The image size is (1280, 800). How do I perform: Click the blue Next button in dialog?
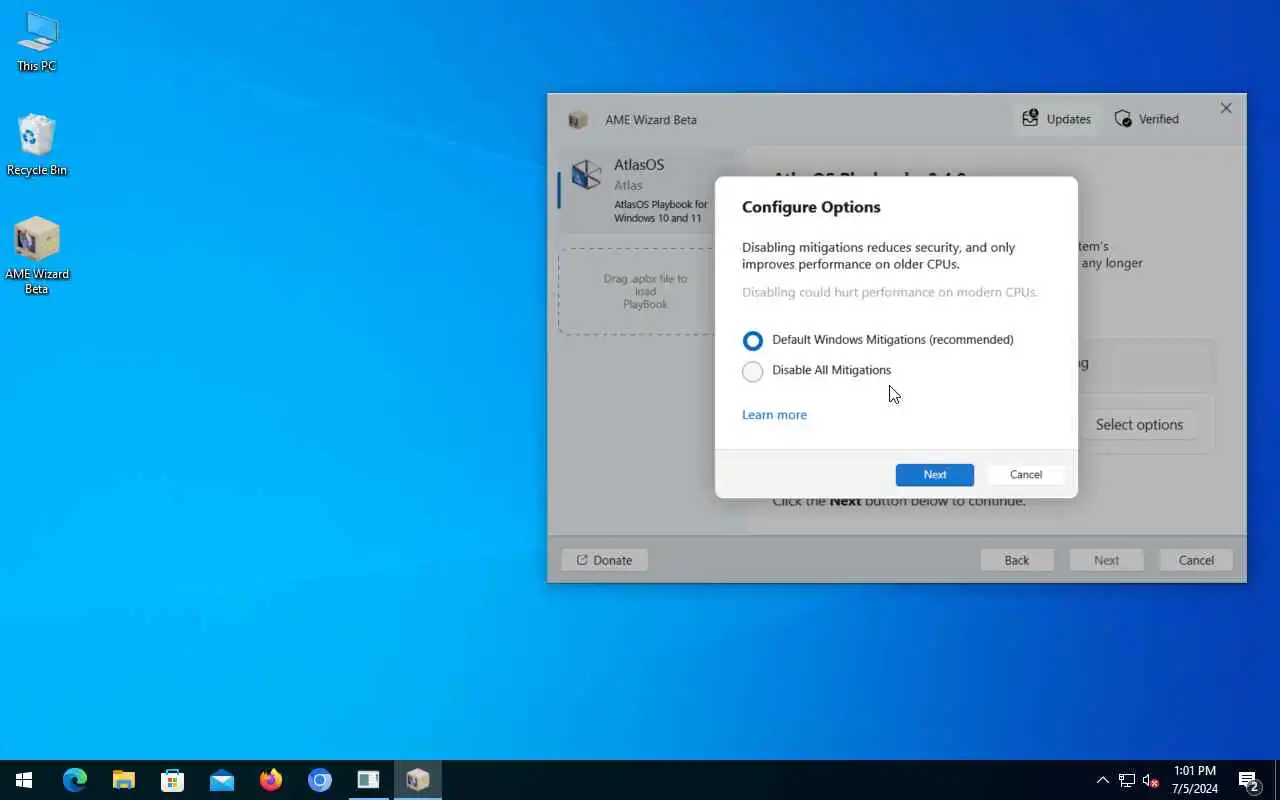934,475
